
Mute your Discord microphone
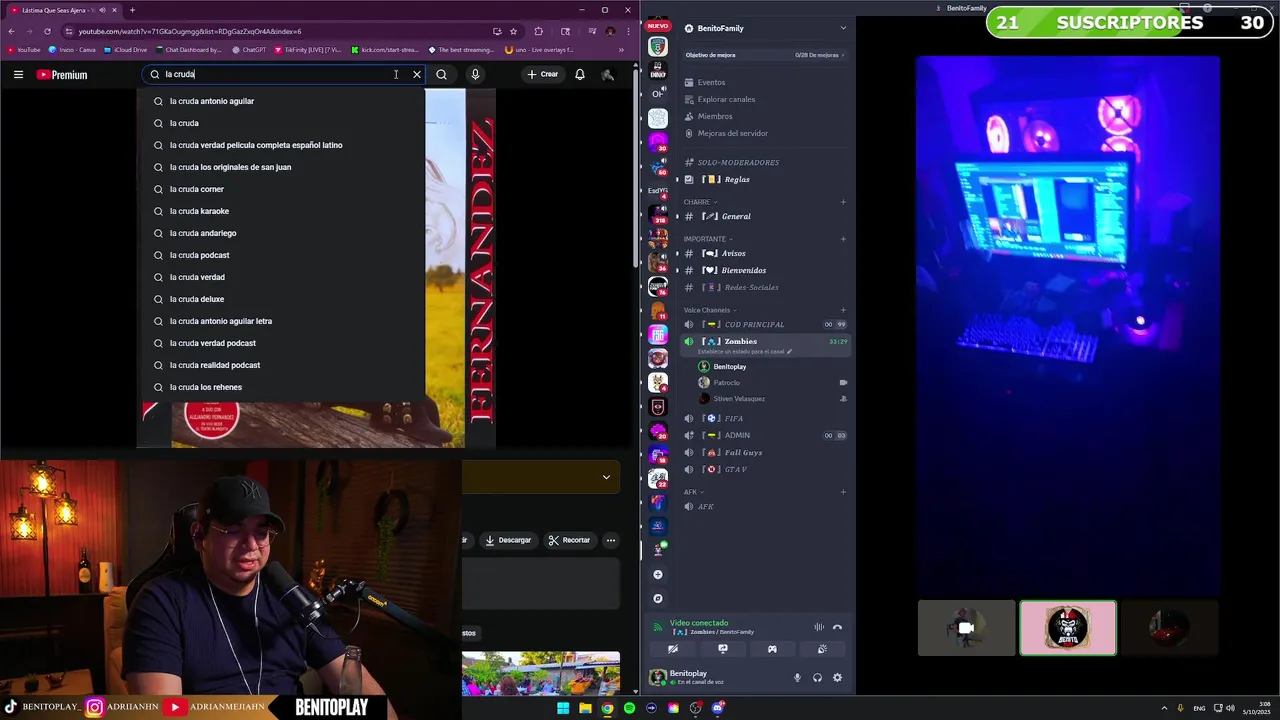(x=797, y=677)
